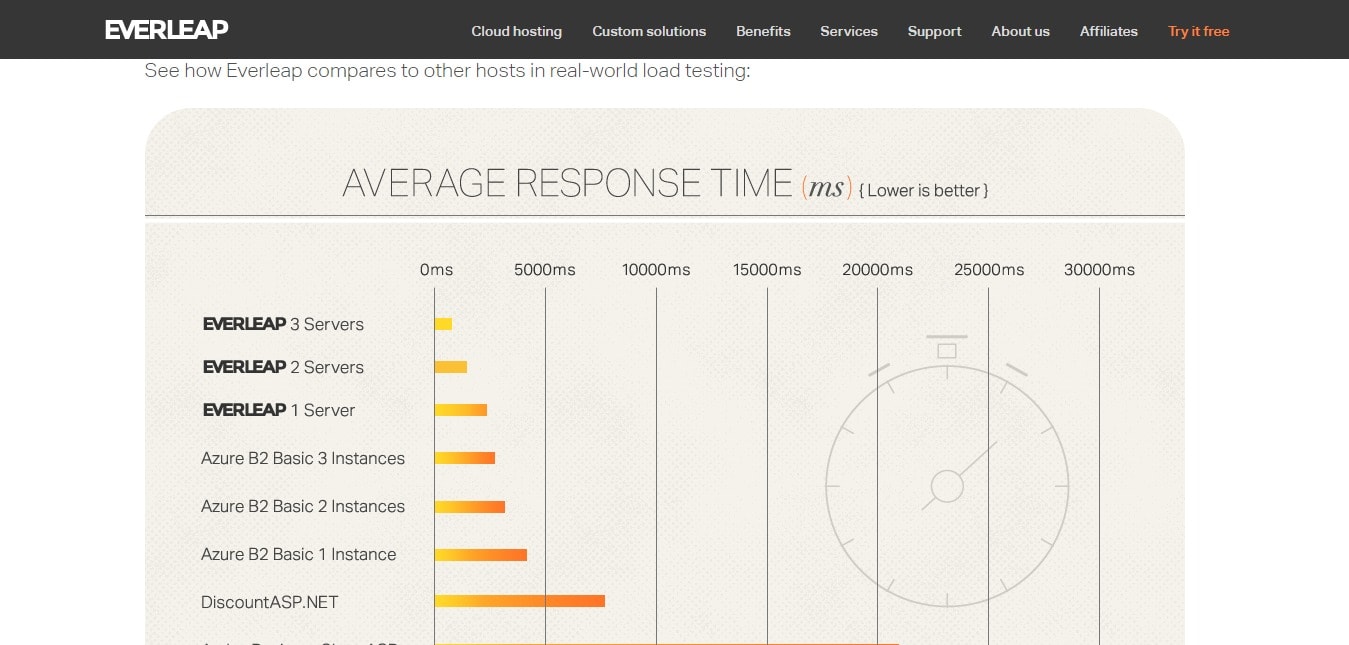Click the '15000ms' axis label
The height and width of the screenshot is (645, 1349).
[767, 270]
